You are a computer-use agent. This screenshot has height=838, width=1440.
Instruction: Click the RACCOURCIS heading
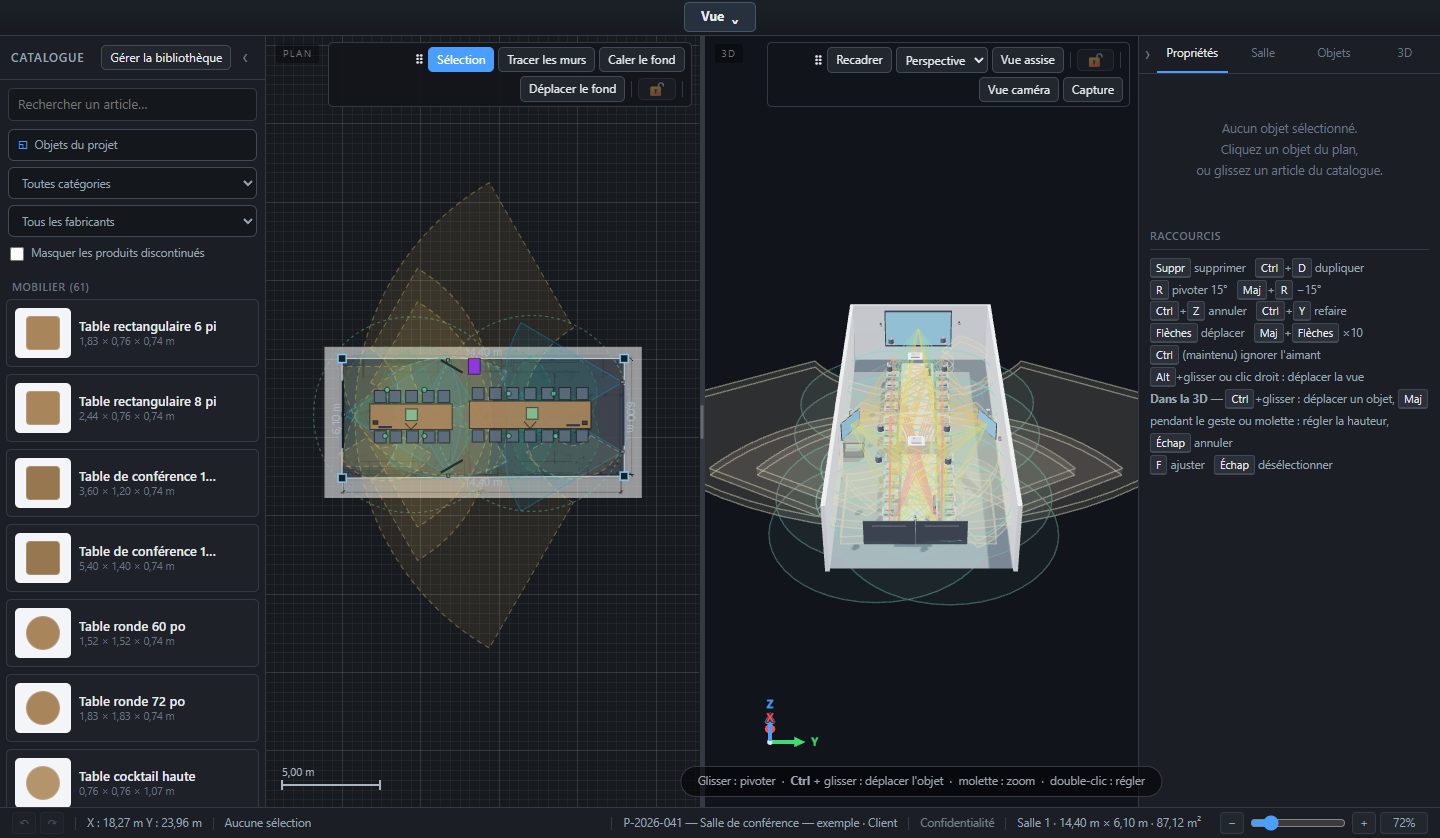point(1185,236)
